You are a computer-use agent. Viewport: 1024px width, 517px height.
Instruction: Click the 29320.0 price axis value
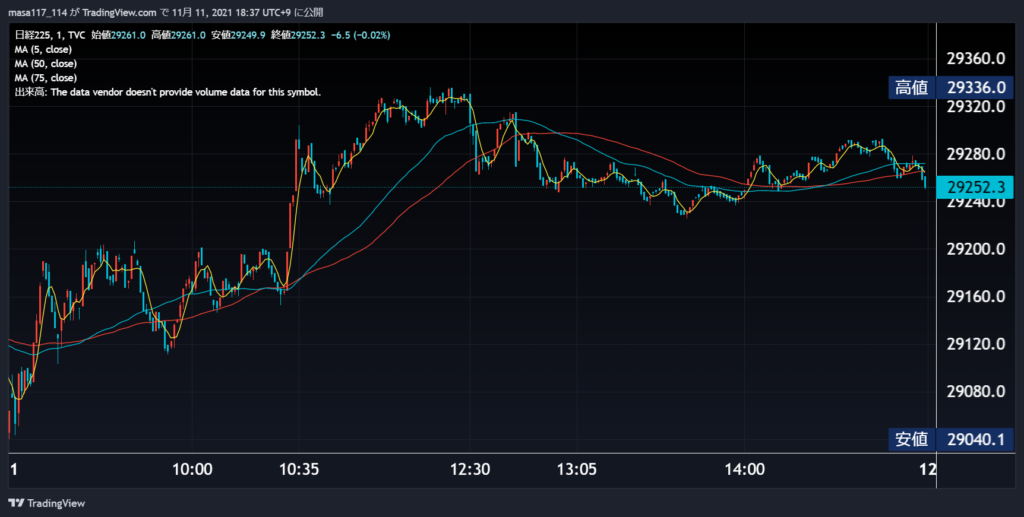[x=976, y=106]
